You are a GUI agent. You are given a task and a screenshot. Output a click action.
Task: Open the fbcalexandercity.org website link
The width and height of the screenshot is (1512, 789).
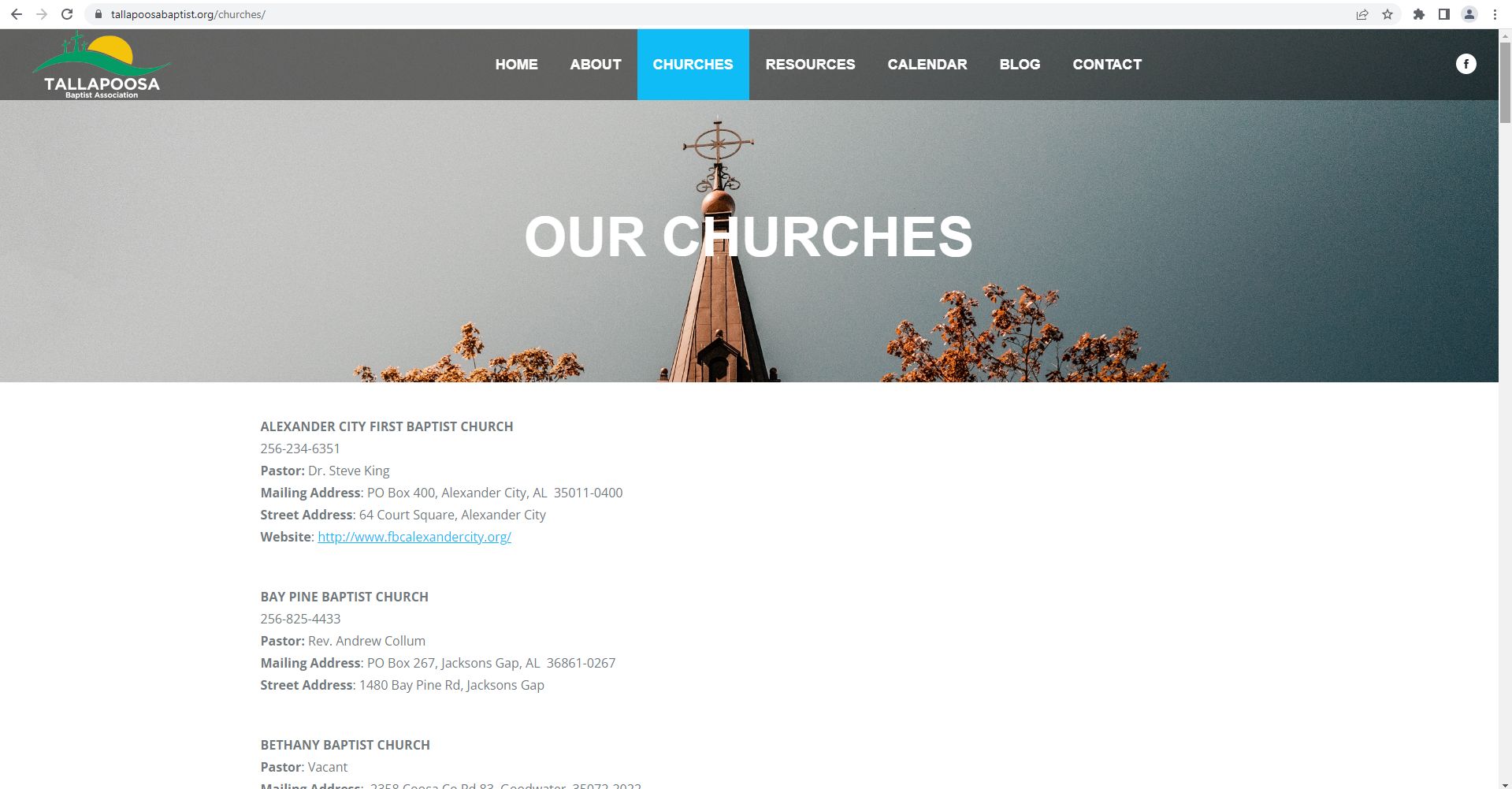tap(414, 537)
